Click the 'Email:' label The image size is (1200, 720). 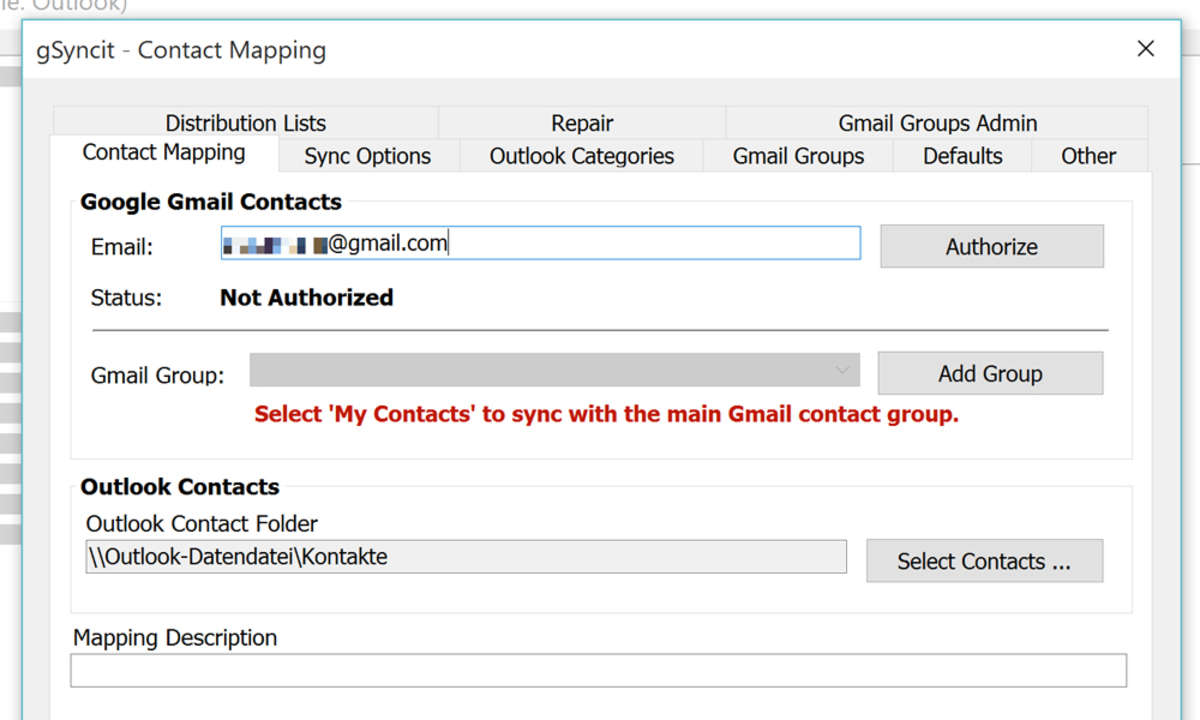point(122,247)
